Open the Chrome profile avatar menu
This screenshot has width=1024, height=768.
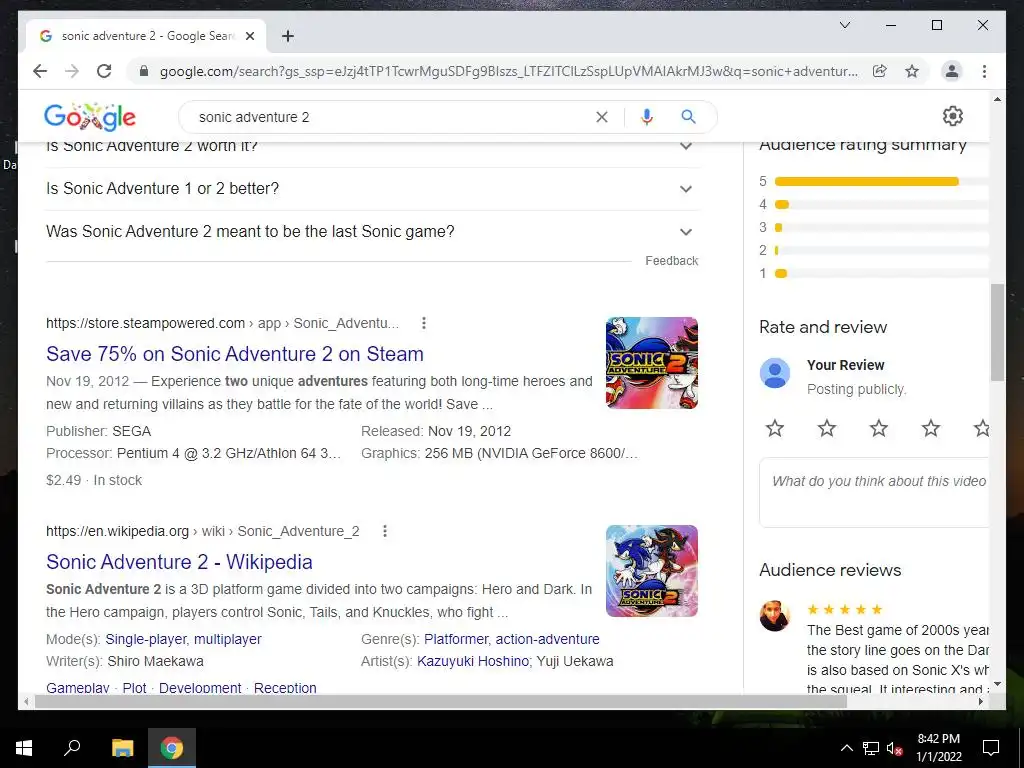952,71
